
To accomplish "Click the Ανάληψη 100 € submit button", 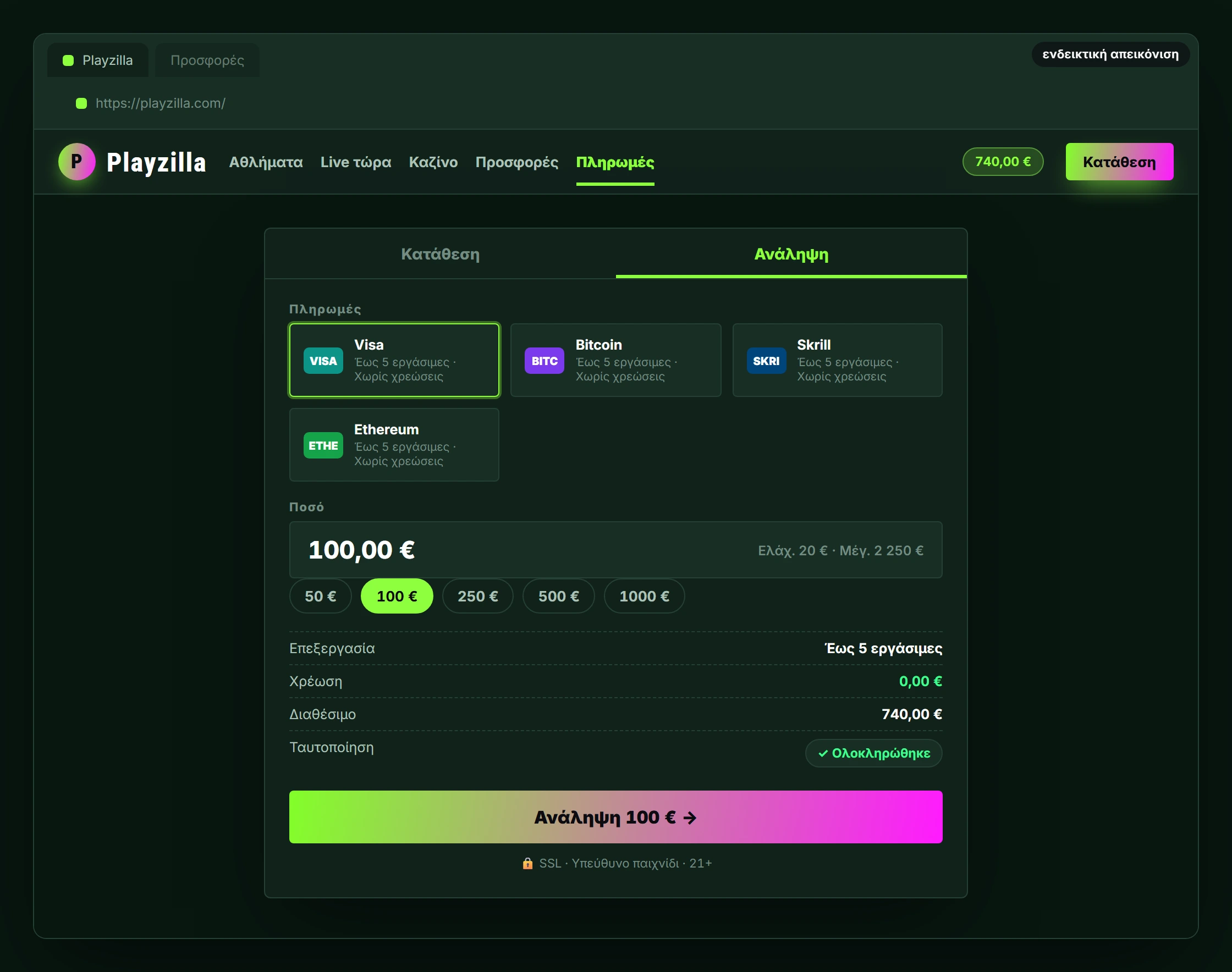I will pos(616,817).
